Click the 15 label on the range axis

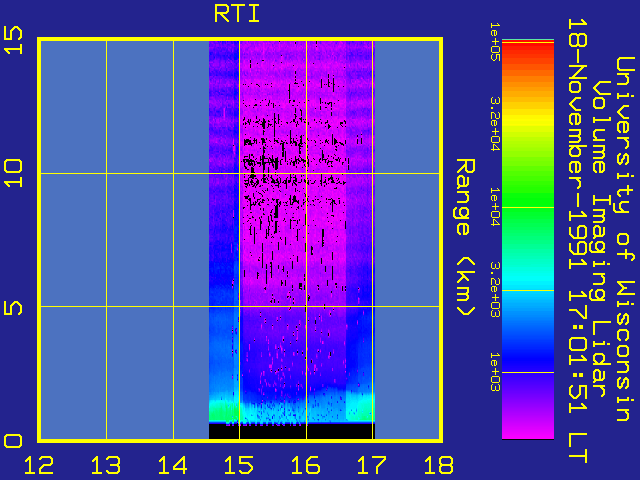pyautogui.click(x=13, y=40)
